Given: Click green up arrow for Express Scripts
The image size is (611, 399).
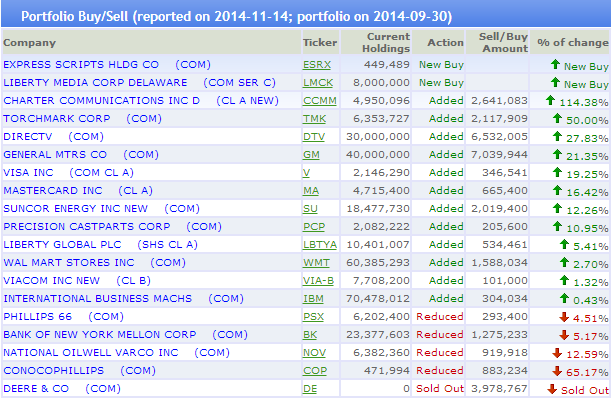Looking at the screenshot, I should tap(555, 64).
